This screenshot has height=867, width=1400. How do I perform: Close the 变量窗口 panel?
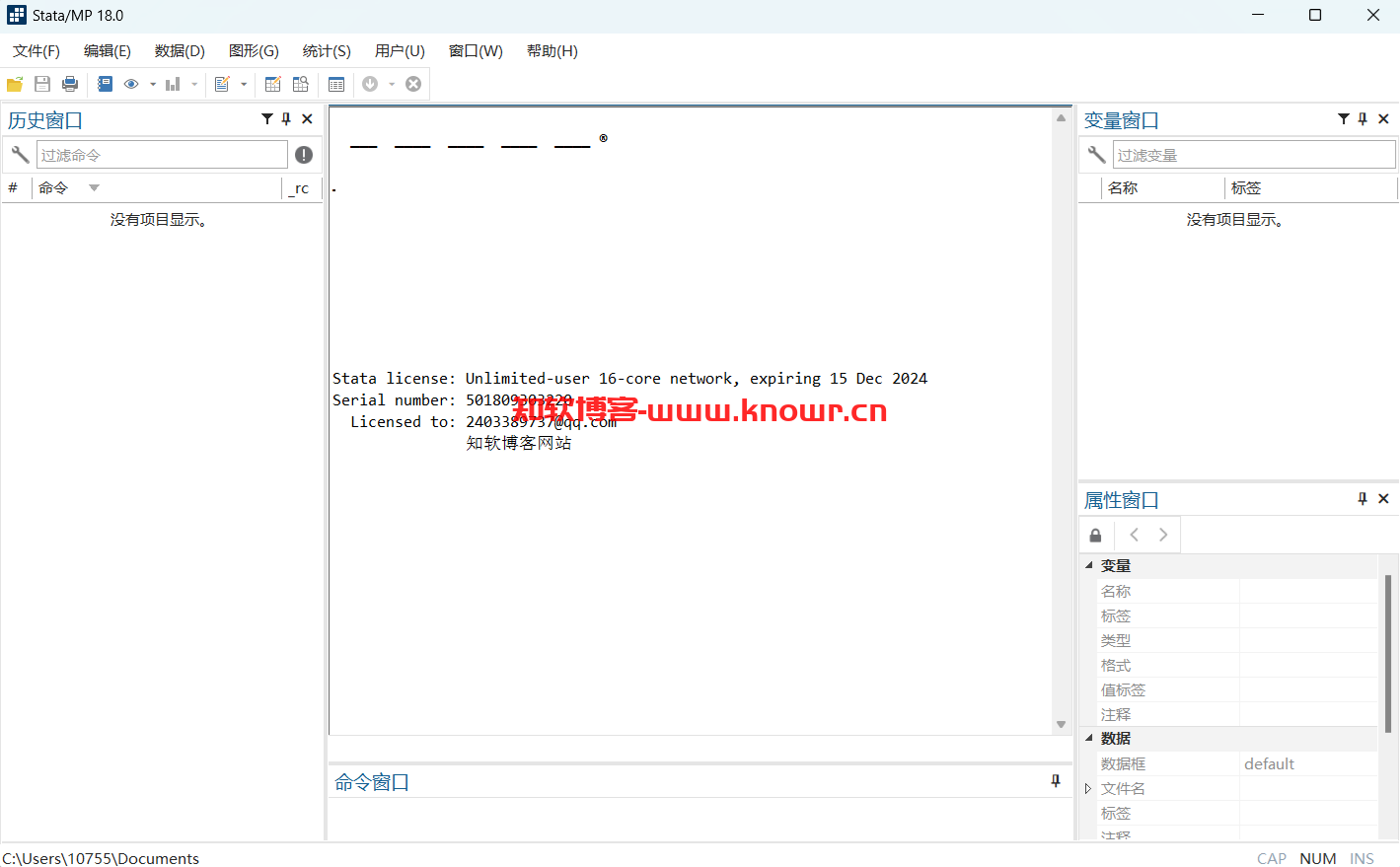(x=1383, y=119)
